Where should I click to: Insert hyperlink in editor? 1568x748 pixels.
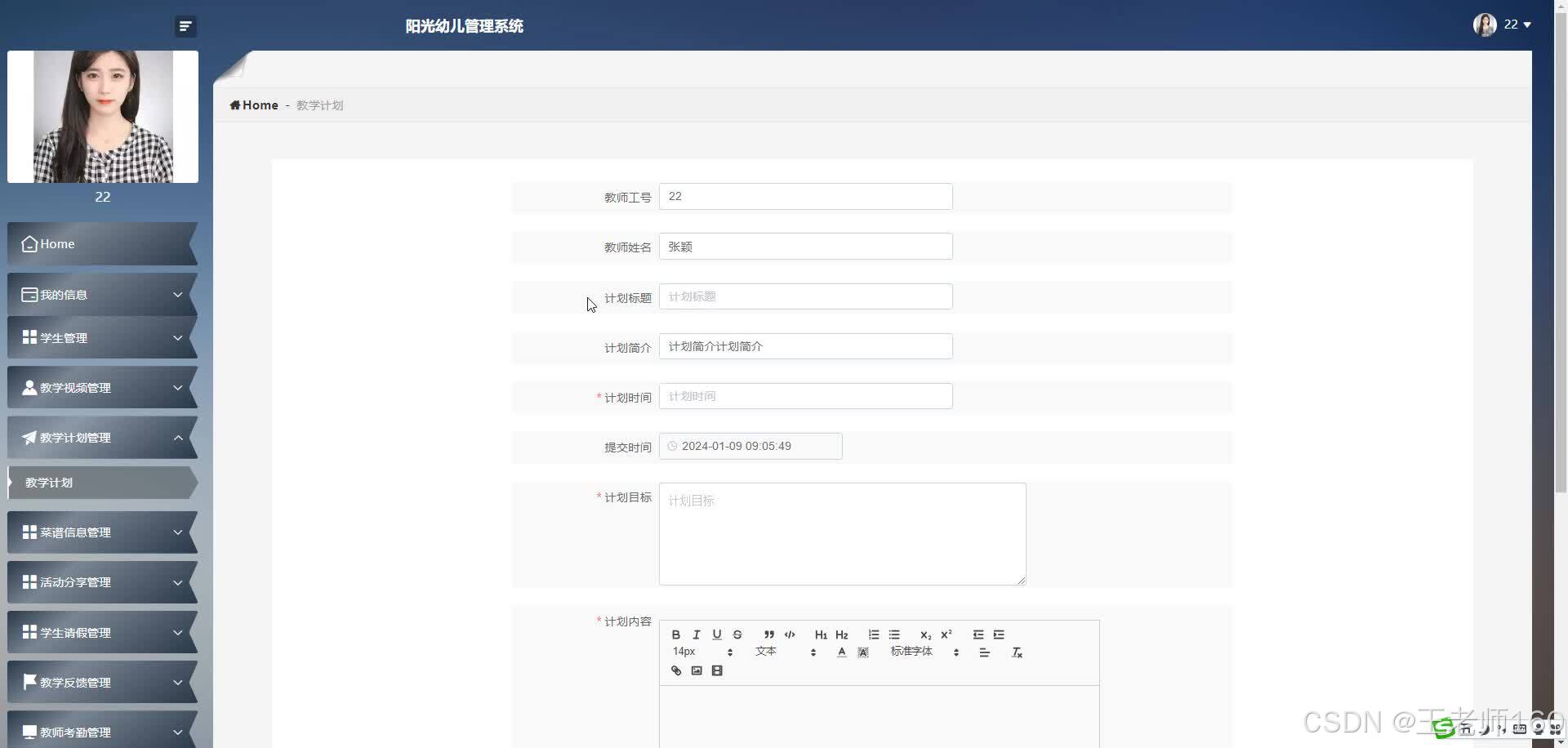pos(675,670)
